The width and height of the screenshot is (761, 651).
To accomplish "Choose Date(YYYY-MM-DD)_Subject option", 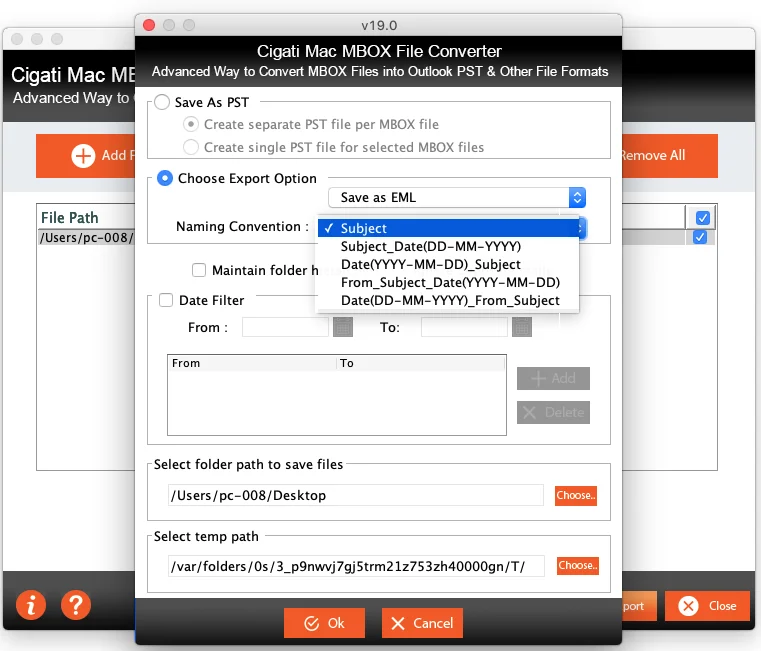I will point(448,264).
